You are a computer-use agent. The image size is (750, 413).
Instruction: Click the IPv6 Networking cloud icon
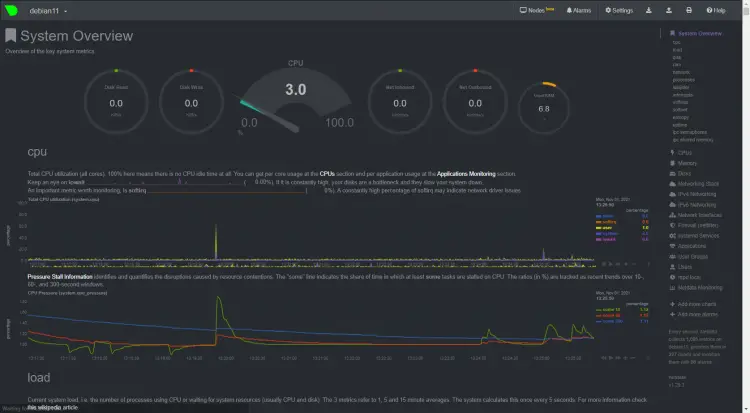point(673,205)
